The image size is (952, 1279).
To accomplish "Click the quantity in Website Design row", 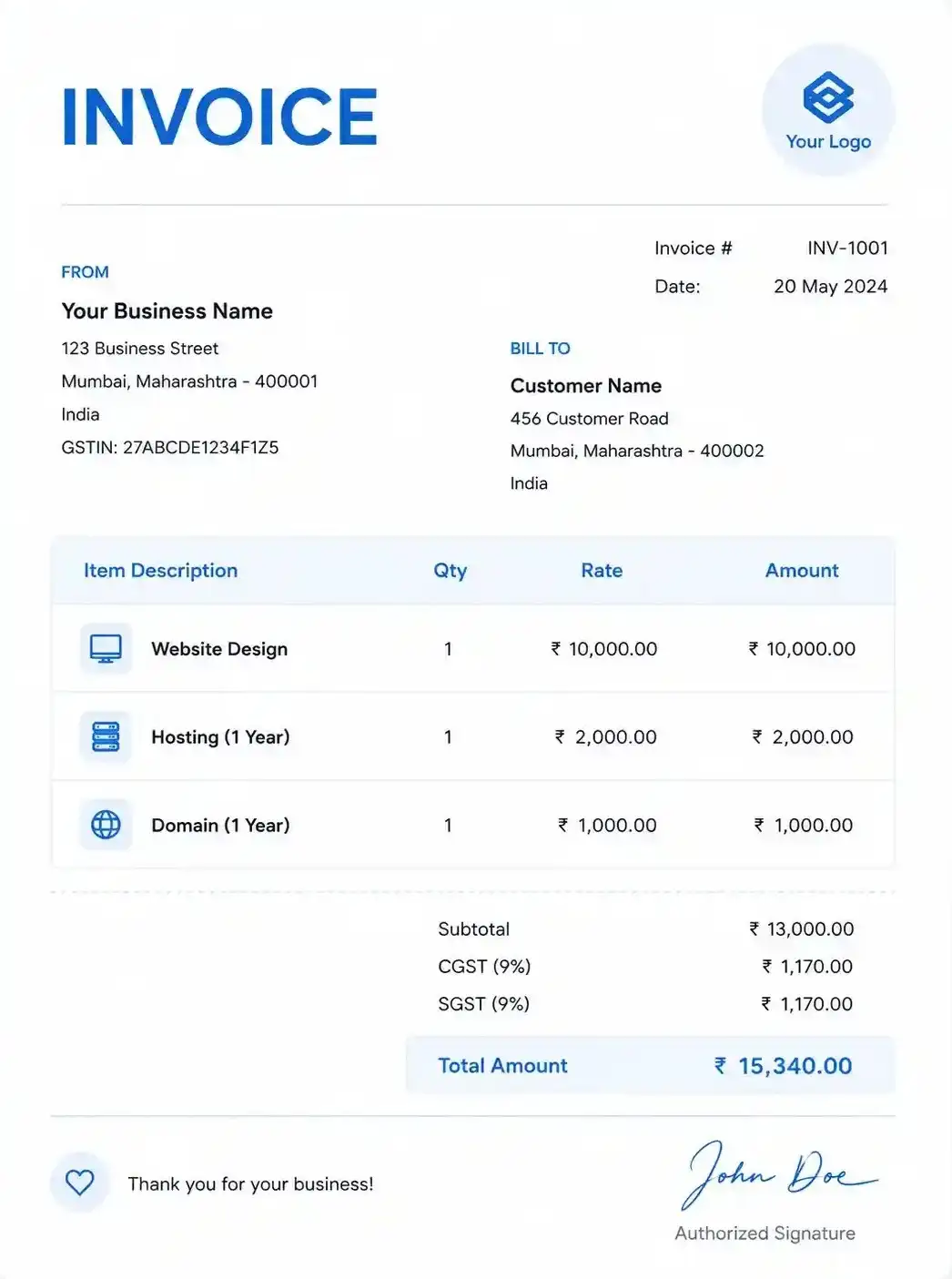I will click(448, 649).
